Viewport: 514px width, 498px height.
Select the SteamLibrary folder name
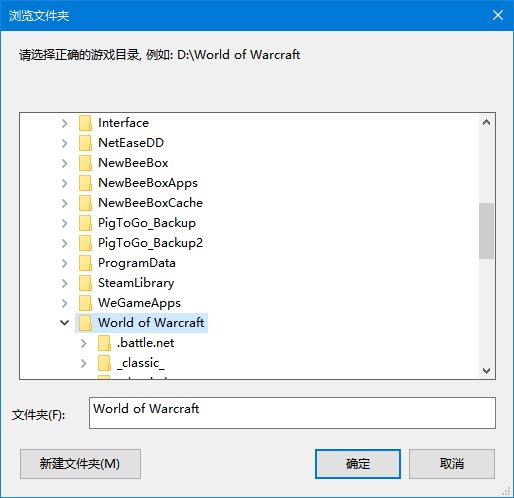136,283
